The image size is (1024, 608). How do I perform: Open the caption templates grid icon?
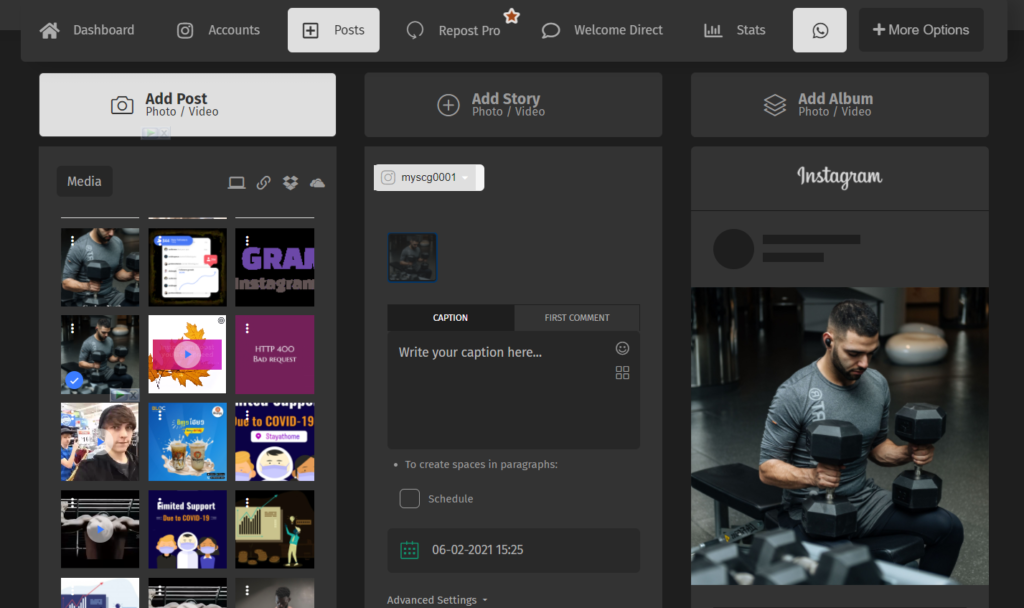point(622,372)
